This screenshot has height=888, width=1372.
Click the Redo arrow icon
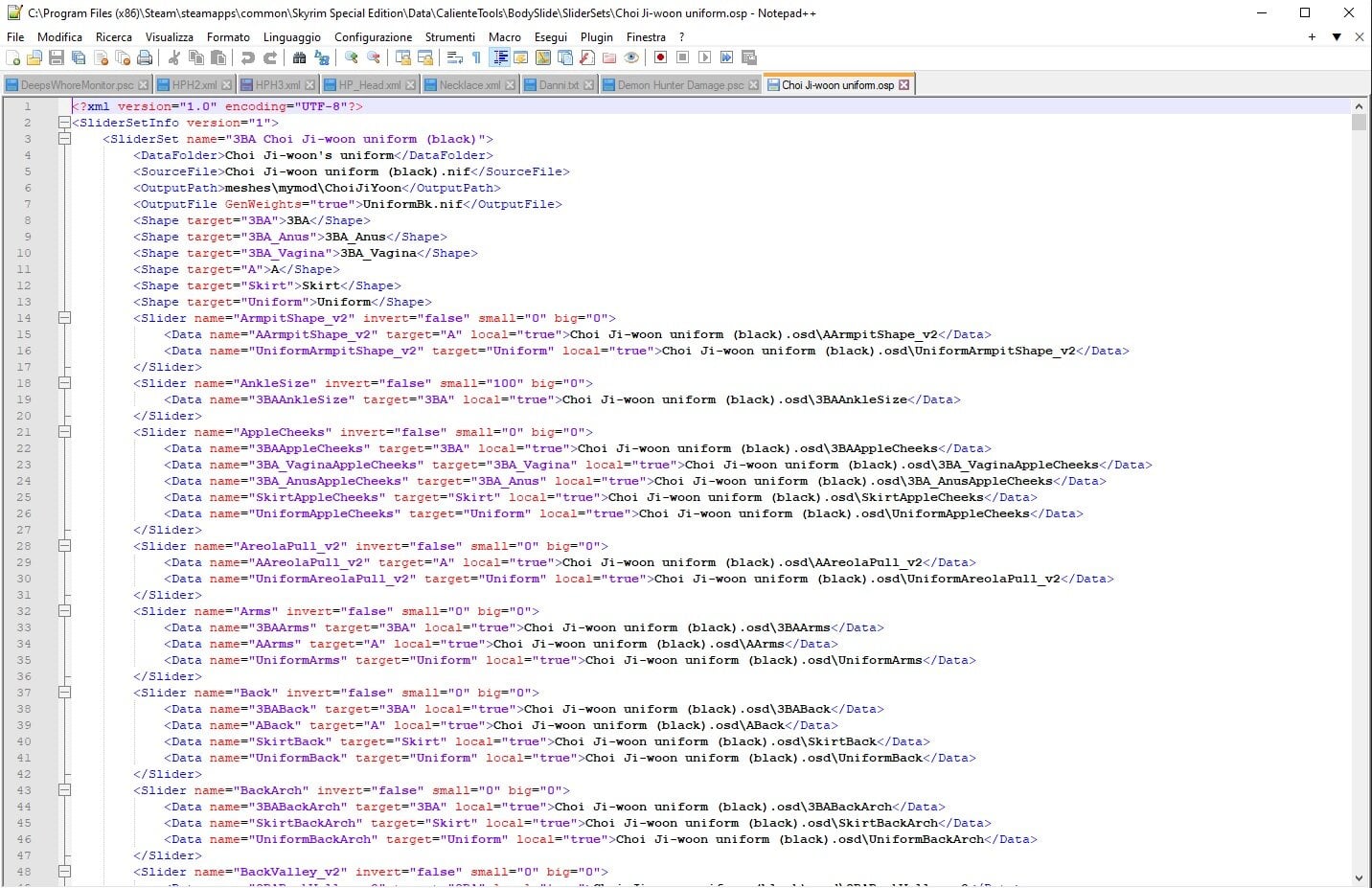(x=271, y=57)
